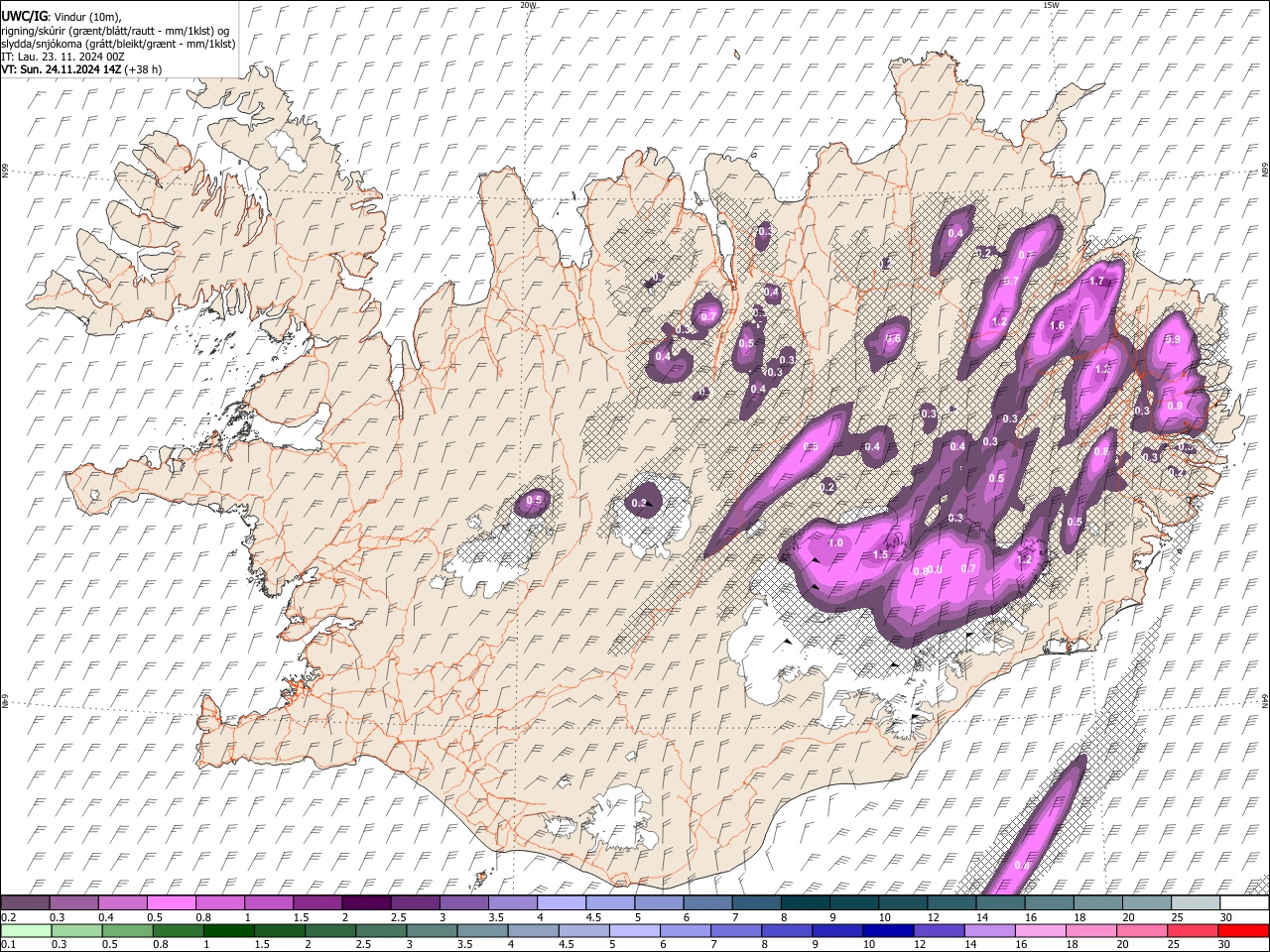Image resolution: width=1270 pixels, height=952 pixels.
Task: Pick the top-row legend swatch starting at 0.4
Action: pos(122,902)
